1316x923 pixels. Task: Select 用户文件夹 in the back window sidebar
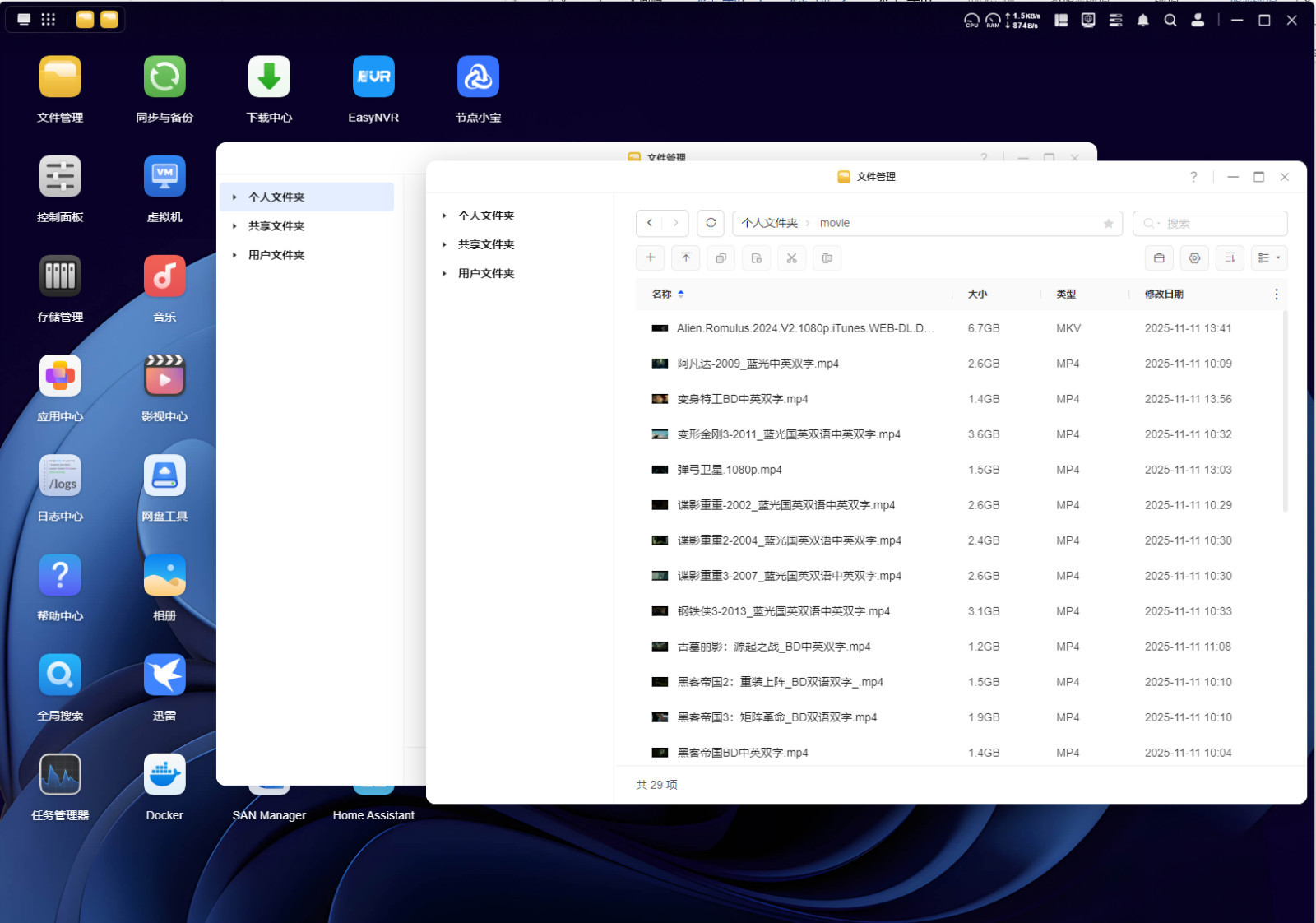click(276, 255)
